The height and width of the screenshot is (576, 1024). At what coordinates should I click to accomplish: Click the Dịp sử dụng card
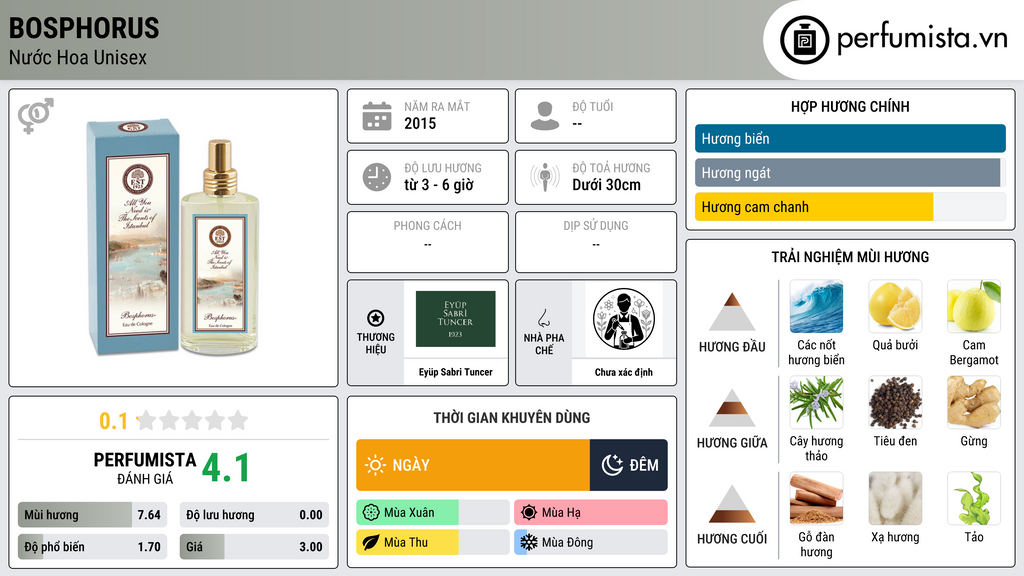(x=596, y=242)
